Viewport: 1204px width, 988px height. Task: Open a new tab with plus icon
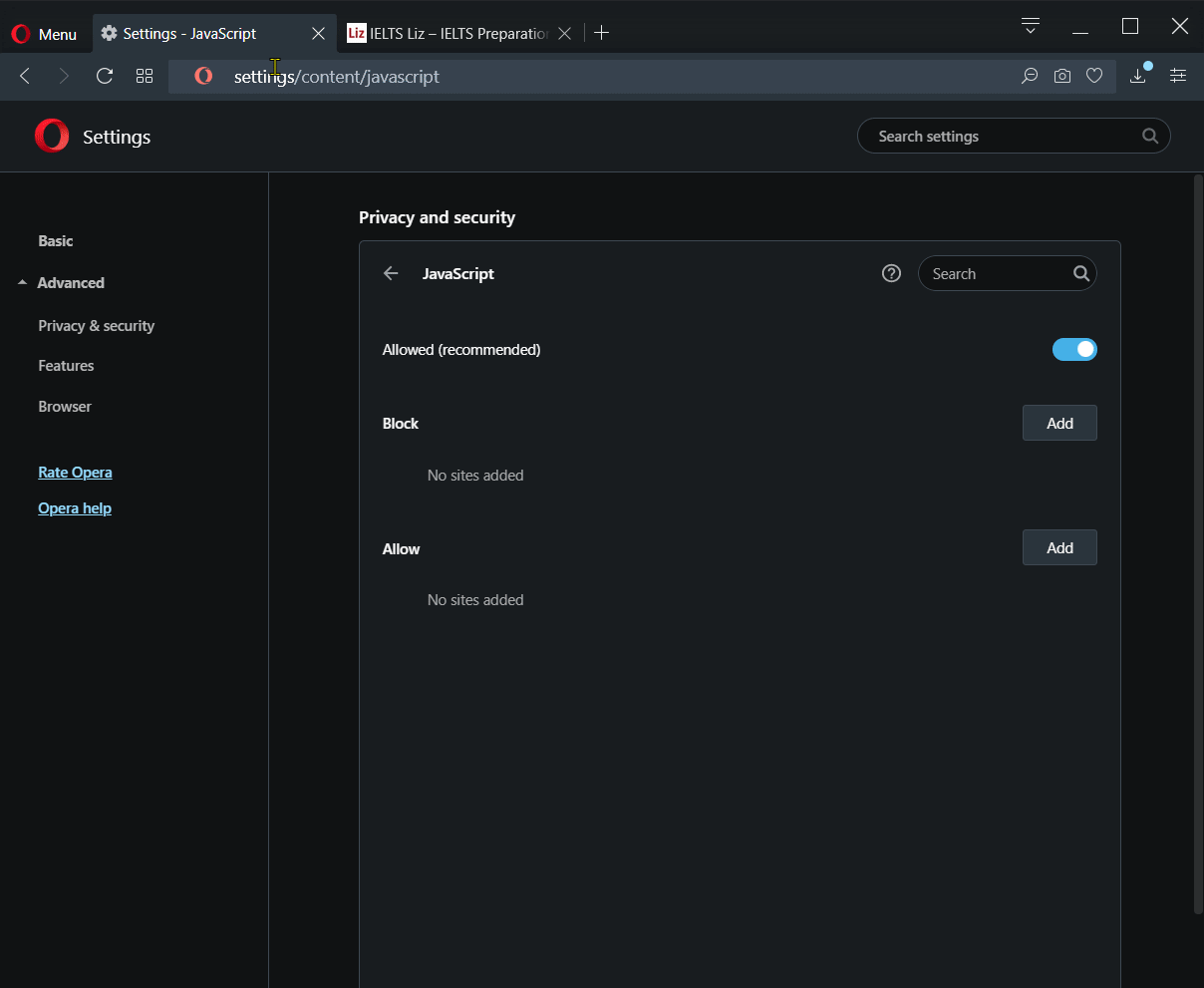[x=601, y=33]
